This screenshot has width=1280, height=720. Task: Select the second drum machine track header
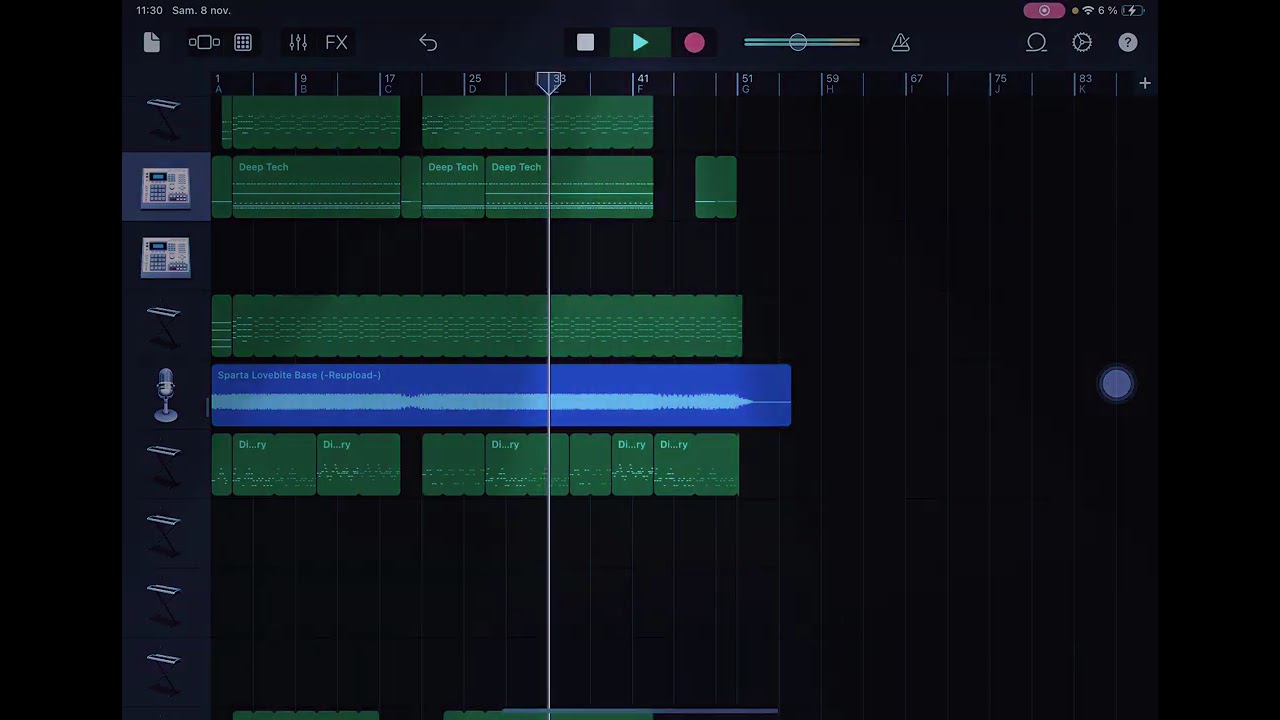(x=166, y=256)
